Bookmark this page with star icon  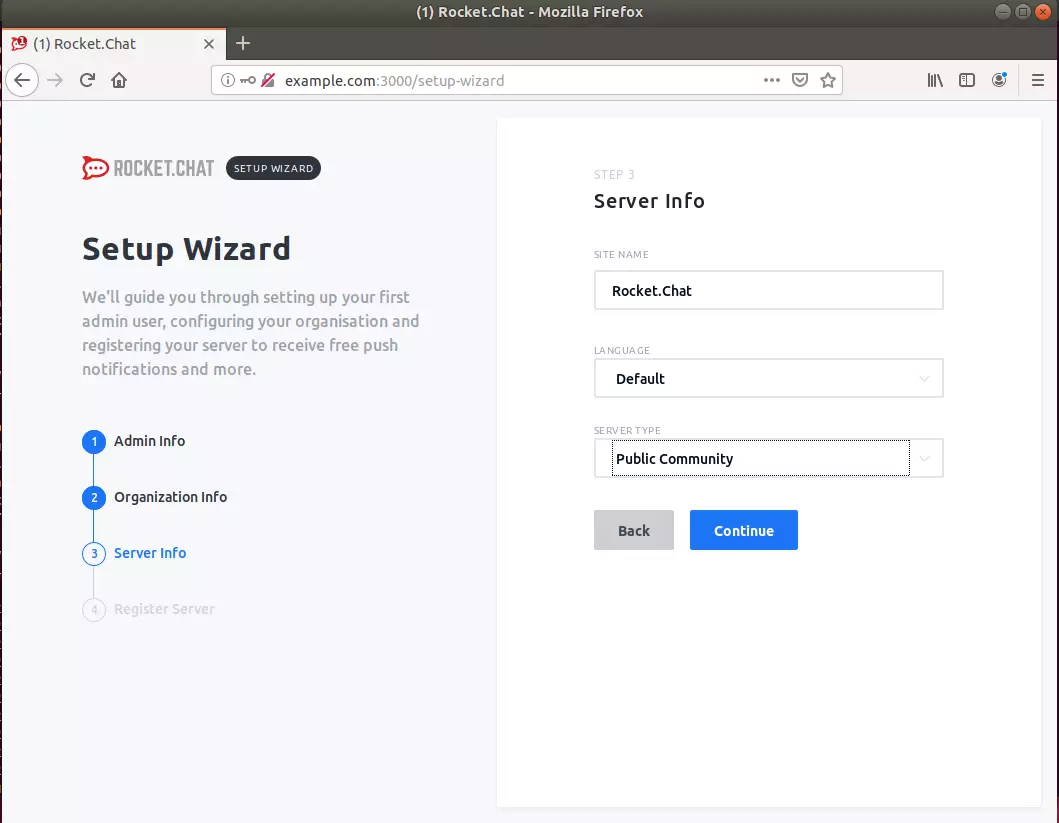pyautogui.click(x=828, y=80)
